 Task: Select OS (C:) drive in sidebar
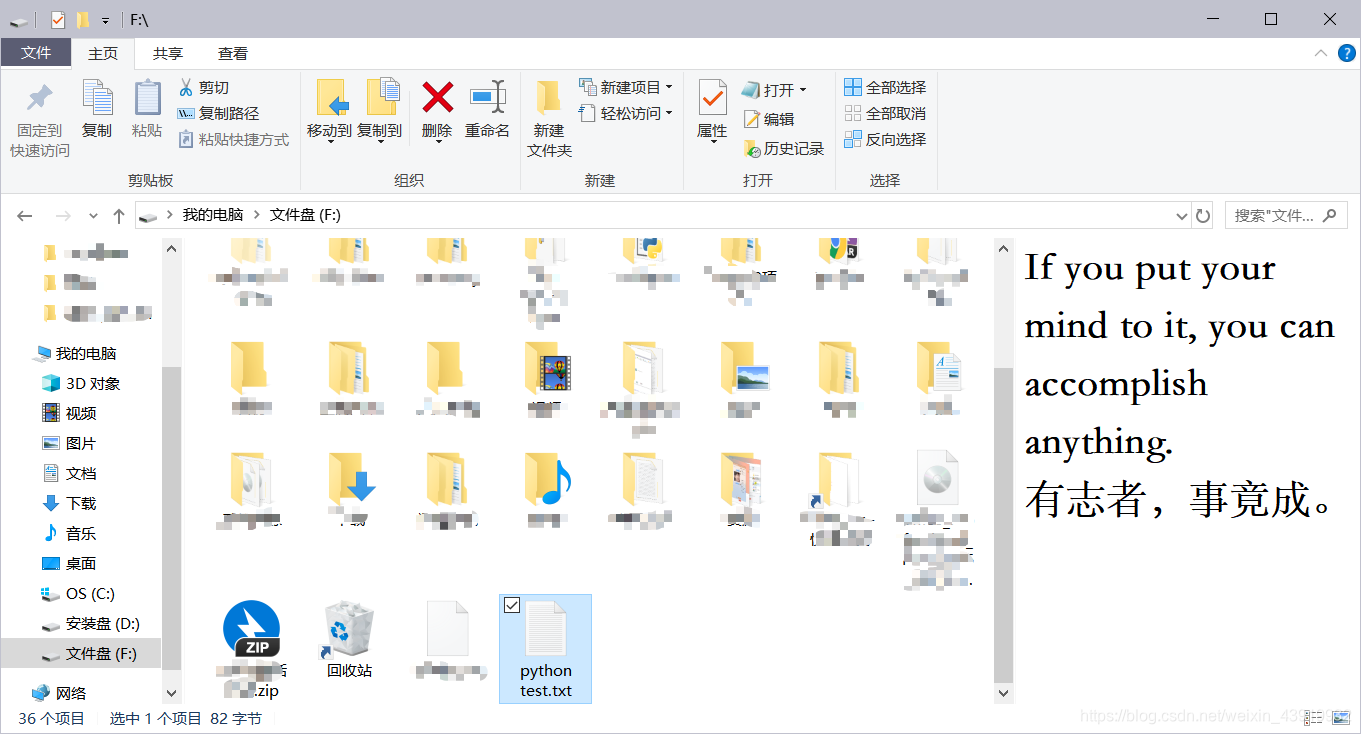79,594
